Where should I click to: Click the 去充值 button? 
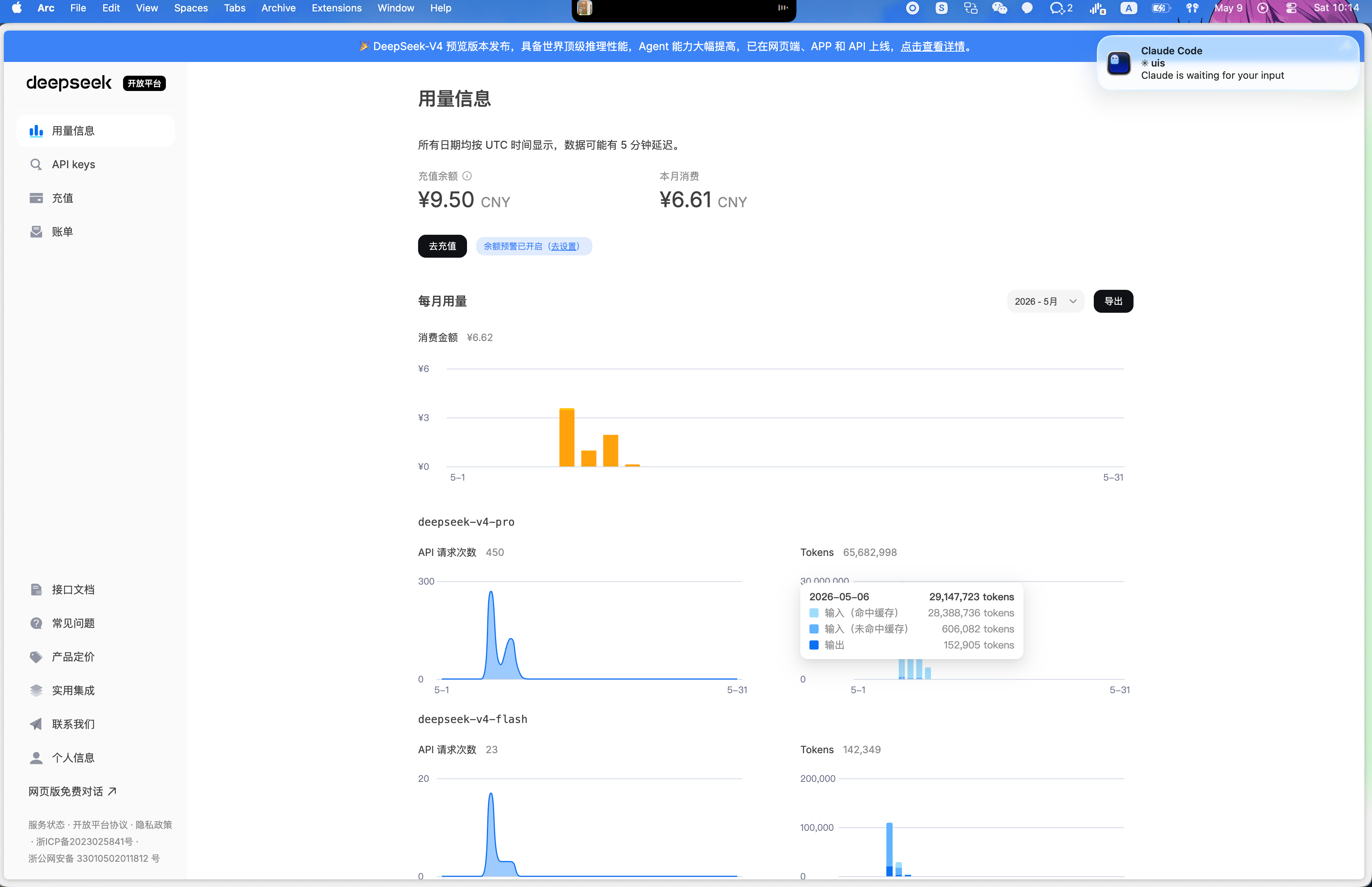[442, 246]
